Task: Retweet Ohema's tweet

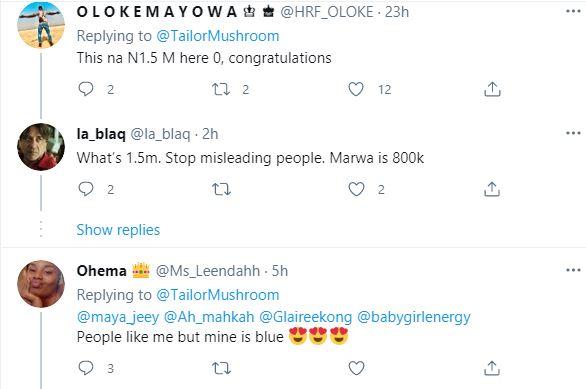Action: pyautogui.click(x=221, y=368)
